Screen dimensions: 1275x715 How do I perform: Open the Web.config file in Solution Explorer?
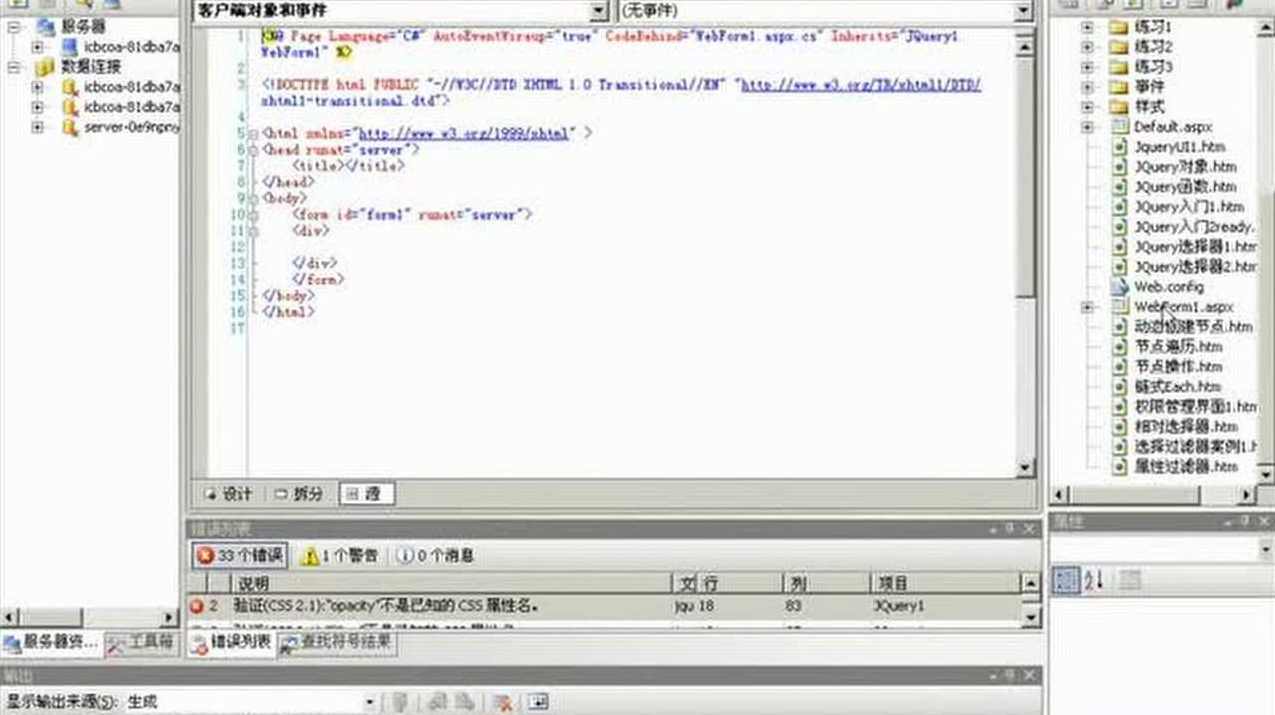tap(1169, 287)
